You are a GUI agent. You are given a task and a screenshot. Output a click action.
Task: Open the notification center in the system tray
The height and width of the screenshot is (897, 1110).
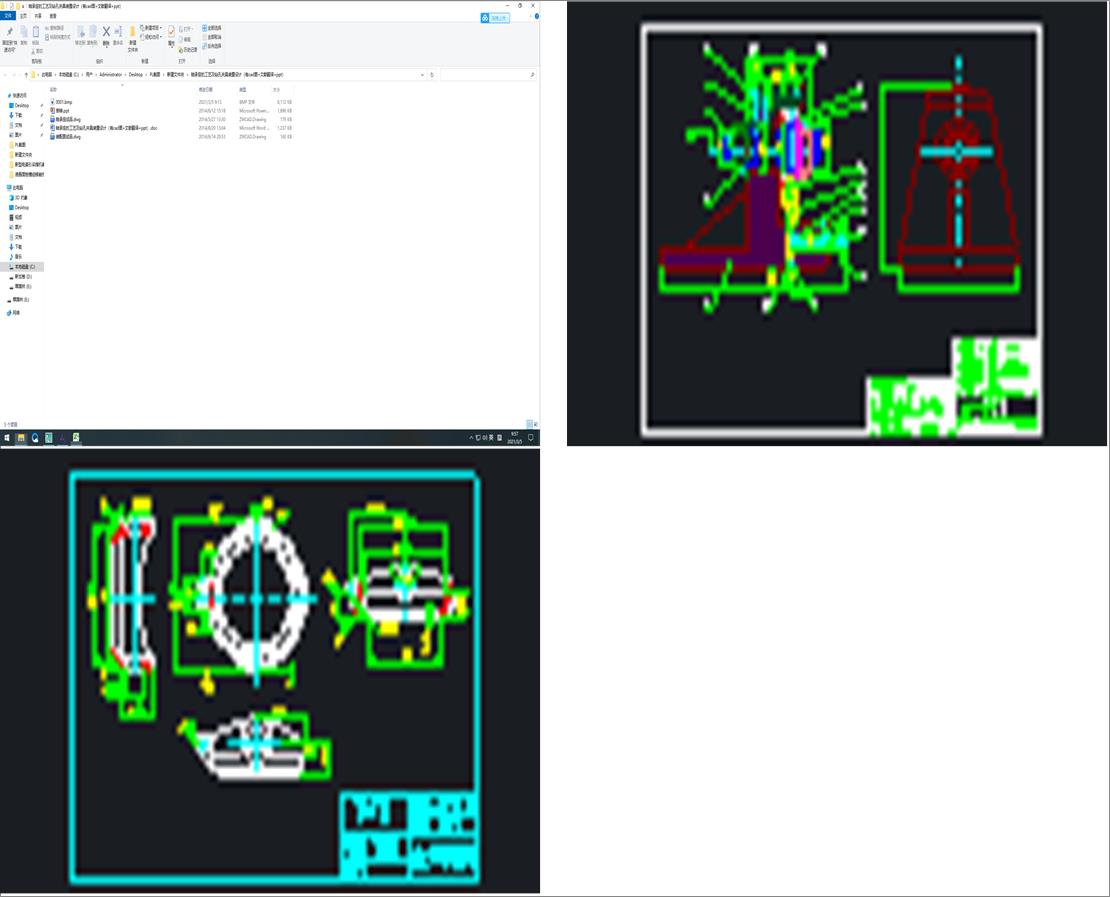click(x=531, y=438)
